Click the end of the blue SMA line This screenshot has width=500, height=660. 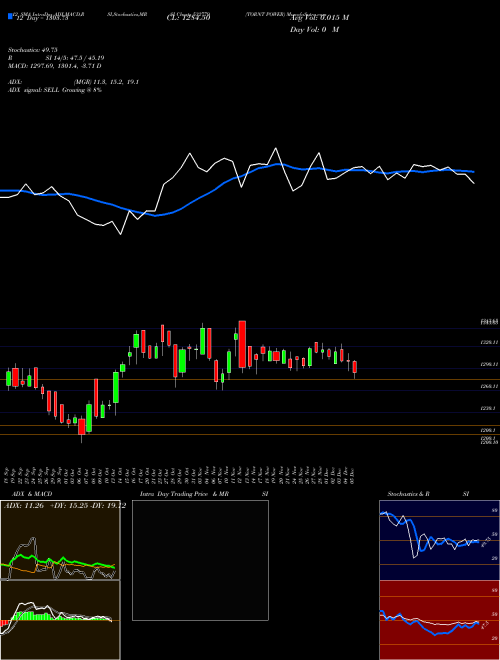tap(473, 172)
